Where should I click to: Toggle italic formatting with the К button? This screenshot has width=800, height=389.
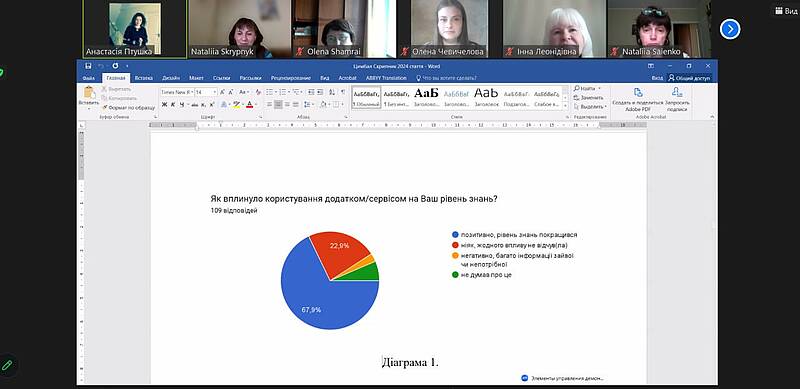(173, 104)
